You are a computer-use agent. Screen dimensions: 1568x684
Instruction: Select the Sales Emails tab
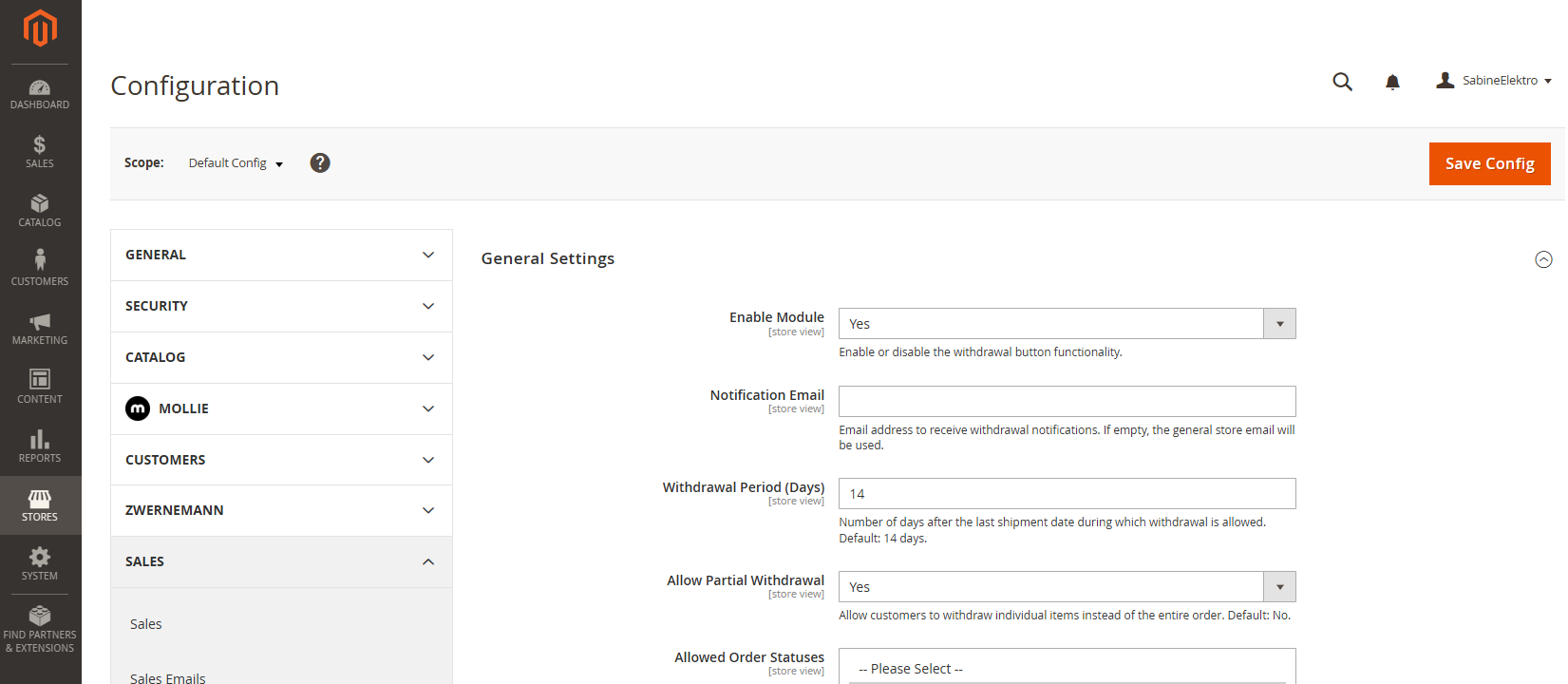click(168, 677)
